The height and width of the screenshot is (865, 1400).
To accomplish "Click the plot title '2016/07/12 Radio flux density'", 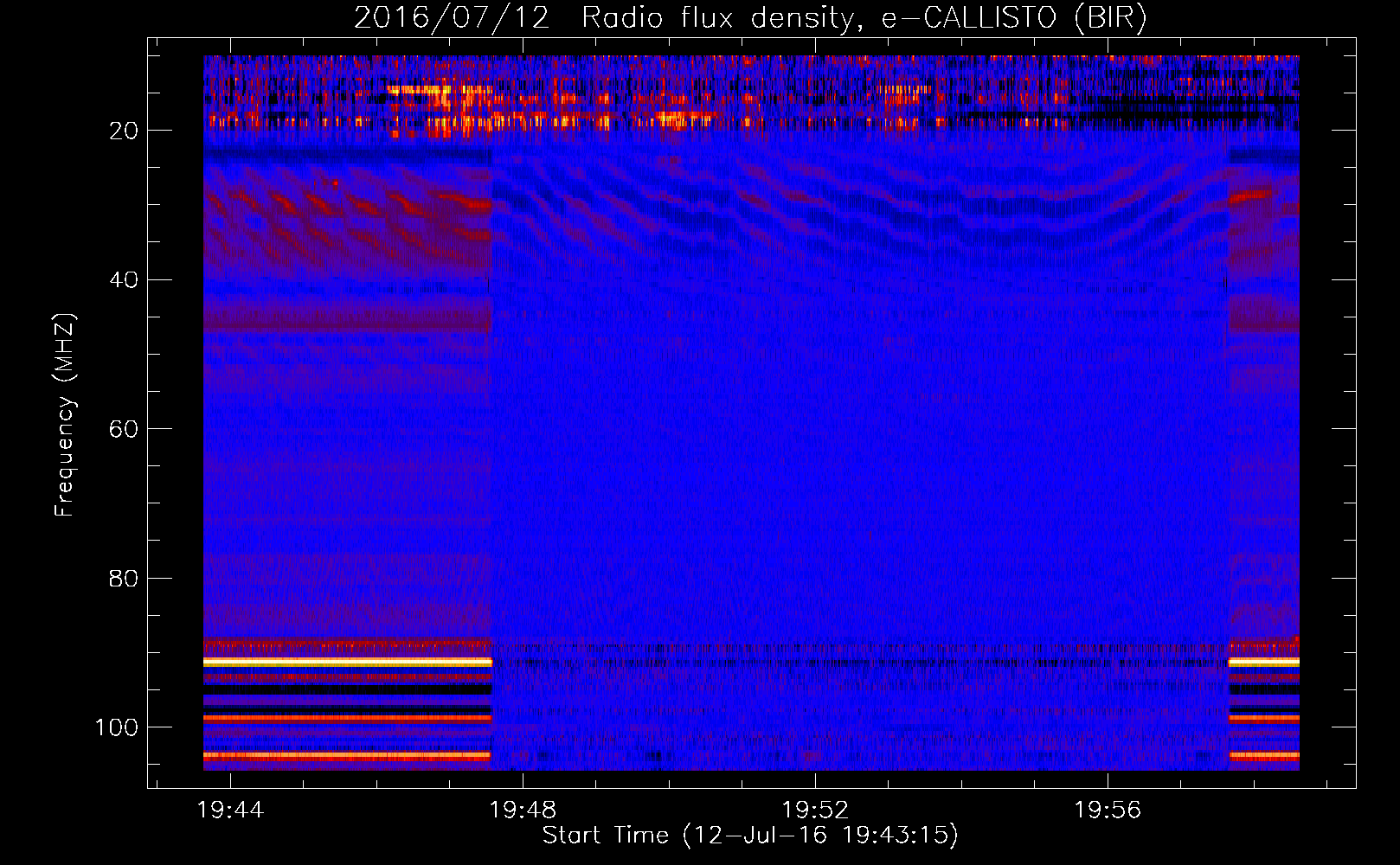I will click(x=750, y=17).
